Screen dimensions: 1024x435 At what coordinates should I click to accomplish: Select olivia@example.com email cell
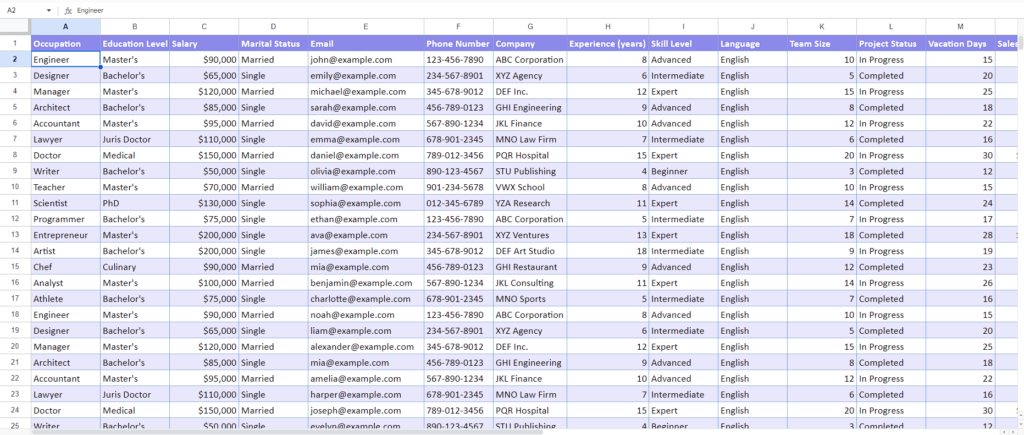pos(366,171)
